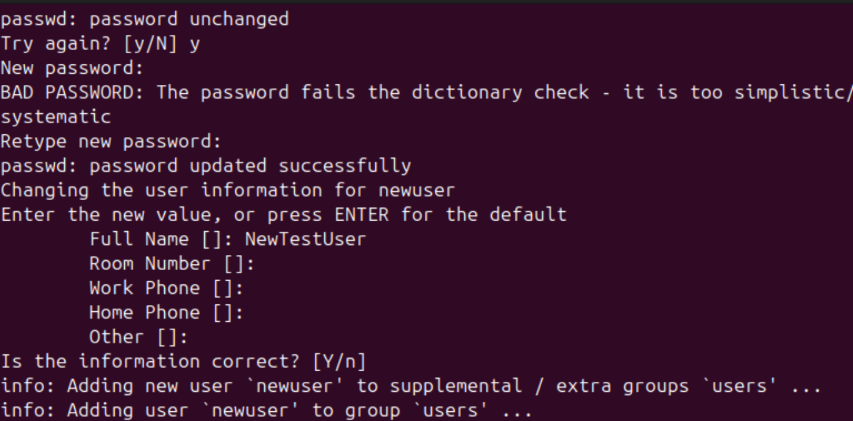Click the 'Room Number []:' field line

(172, 264)
